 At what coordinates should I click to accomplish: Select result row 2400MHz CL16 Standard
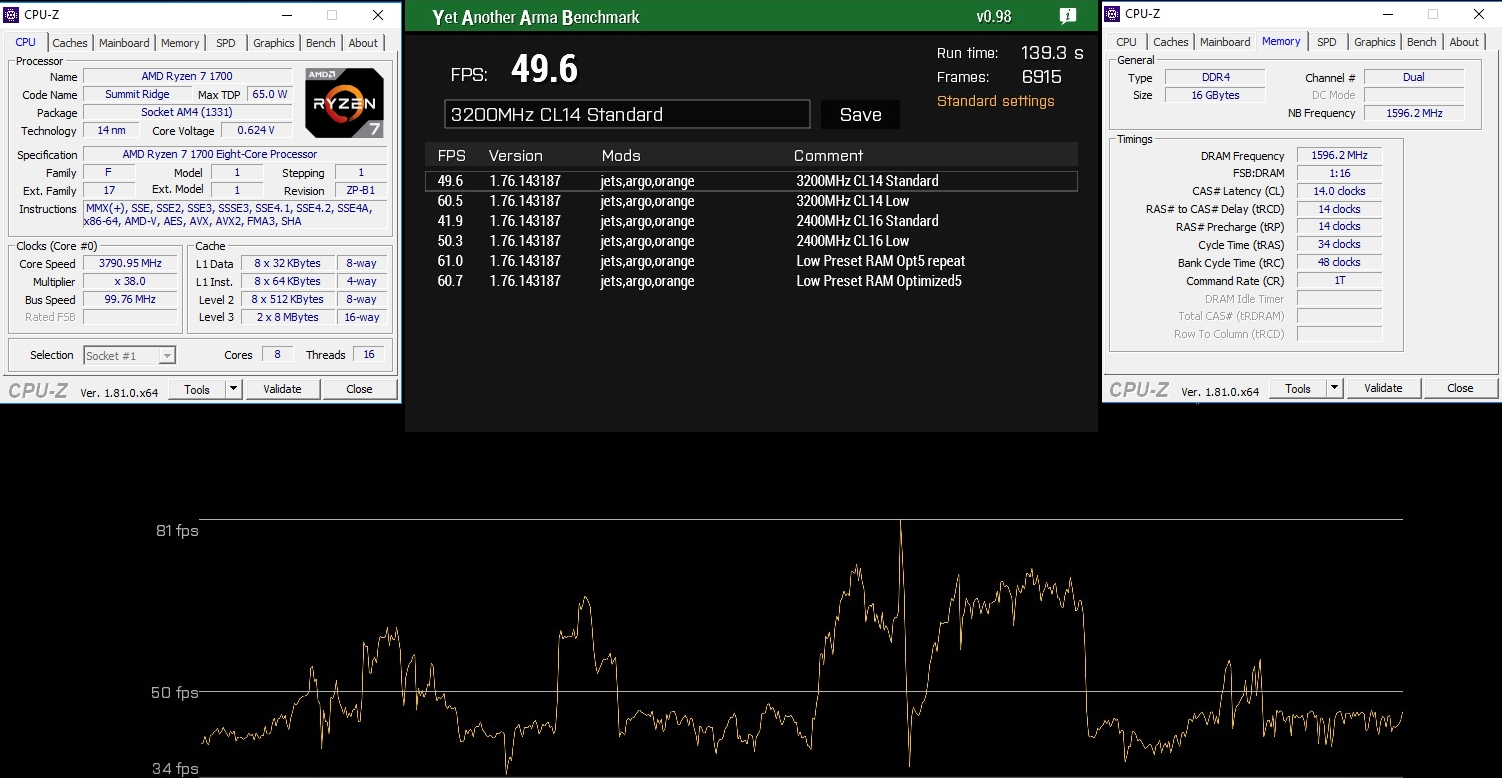(751, 221)
